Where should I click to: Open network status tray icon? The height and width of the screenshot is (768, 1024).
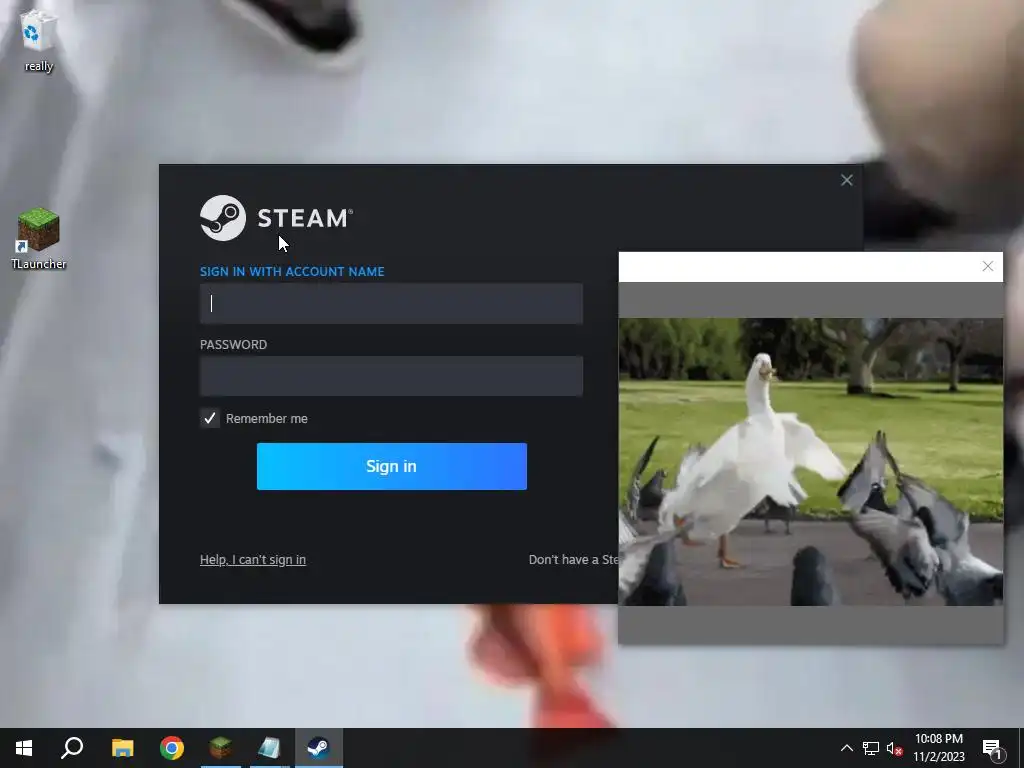pos(871,748)
